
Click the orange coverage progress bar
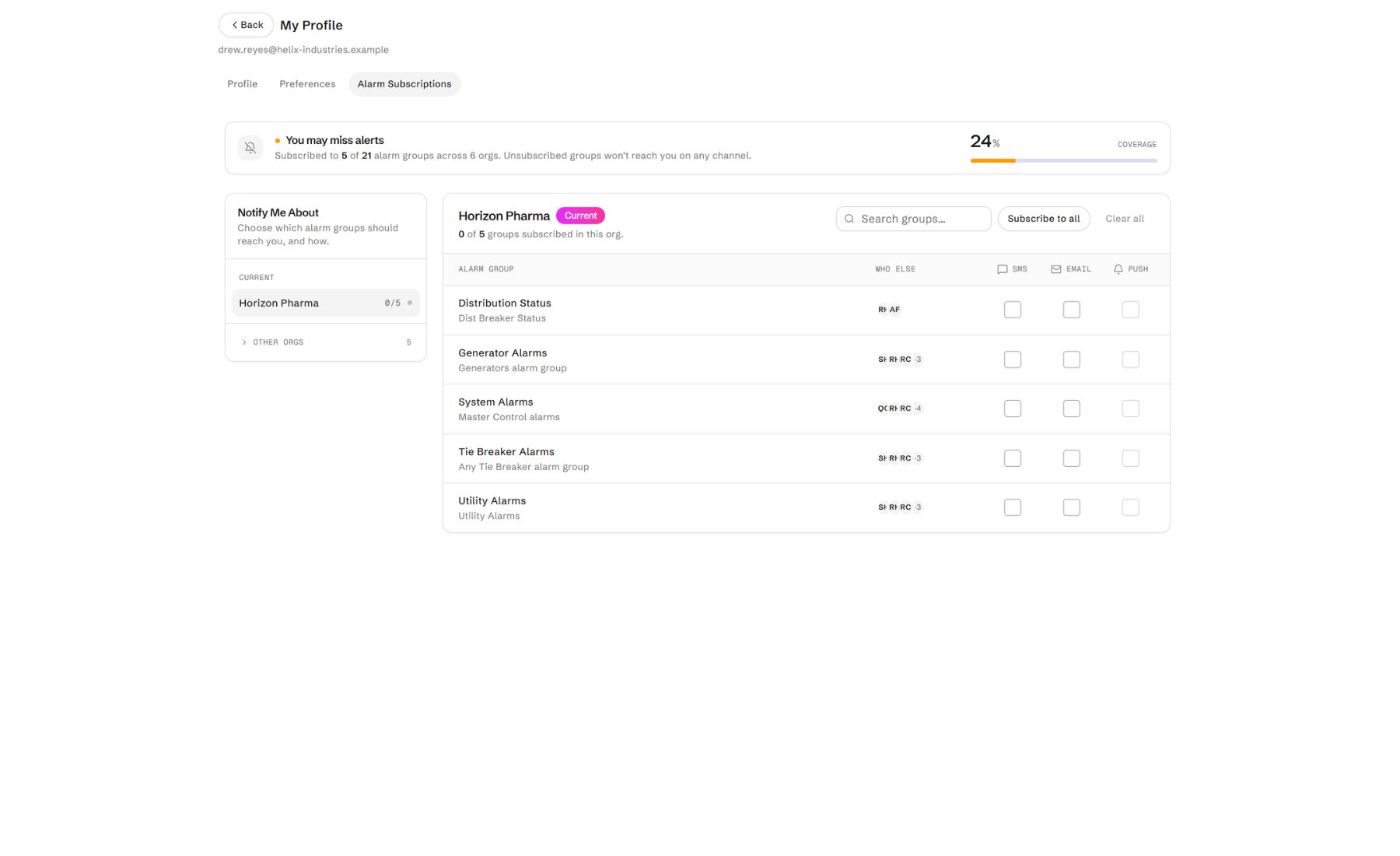pos(992,161)
